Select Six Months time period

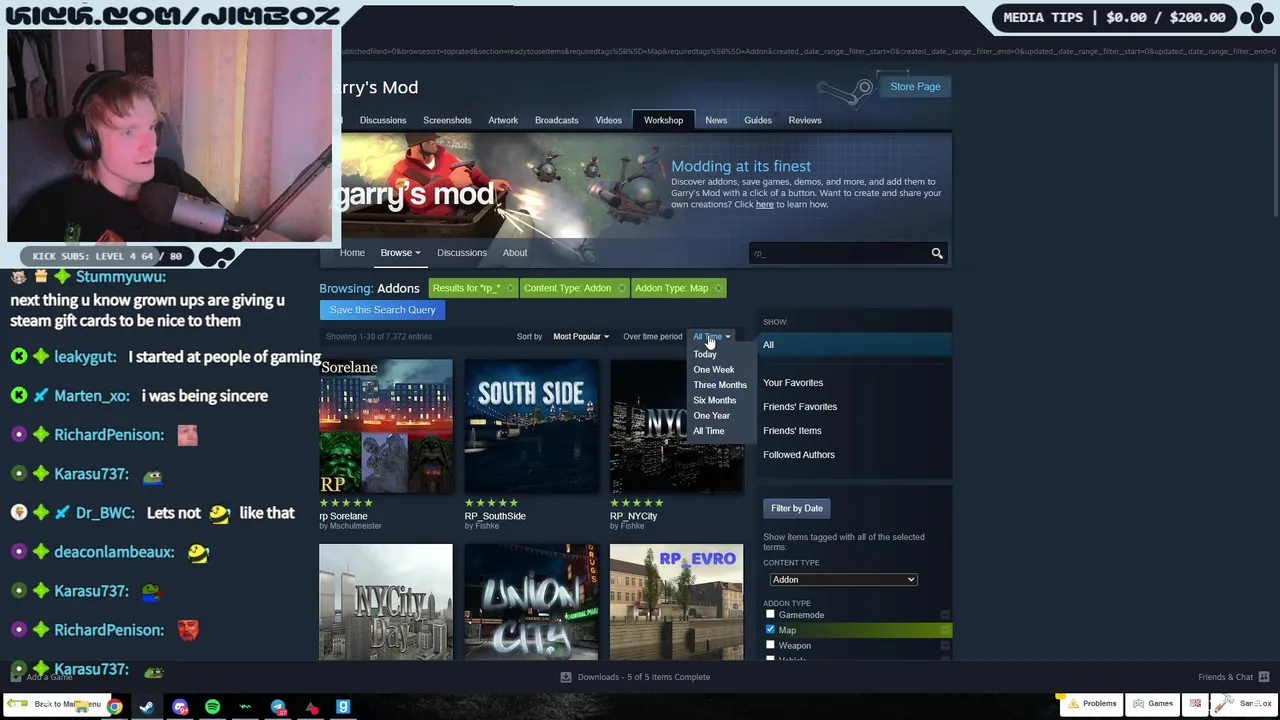coord(715,400)
